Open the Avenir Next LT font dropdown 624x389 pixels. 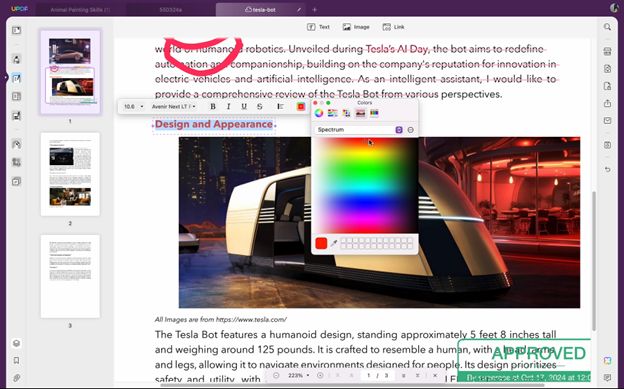point(174,107)
